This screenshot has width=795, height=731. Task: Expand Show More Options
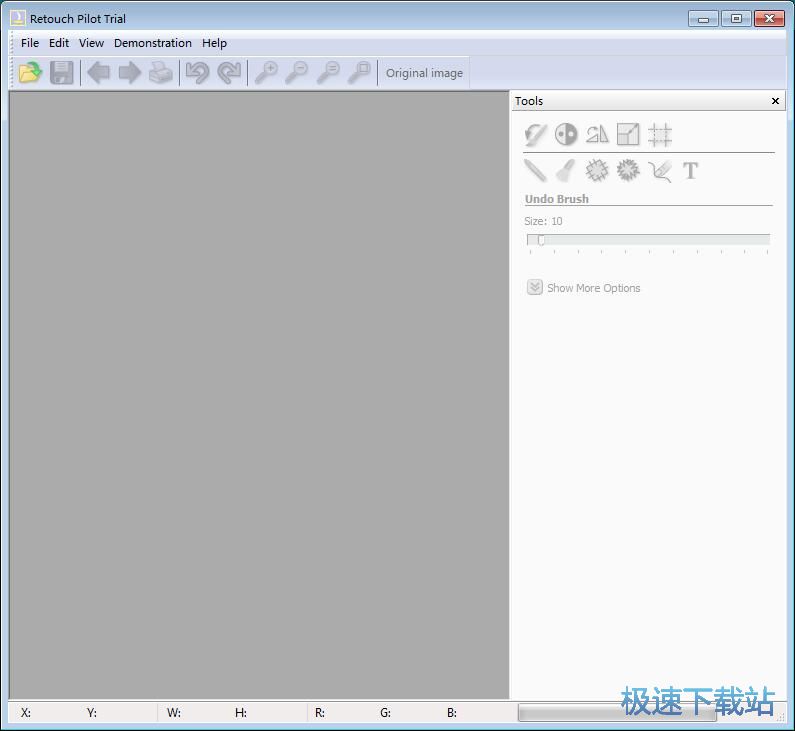tap(584, 287)
